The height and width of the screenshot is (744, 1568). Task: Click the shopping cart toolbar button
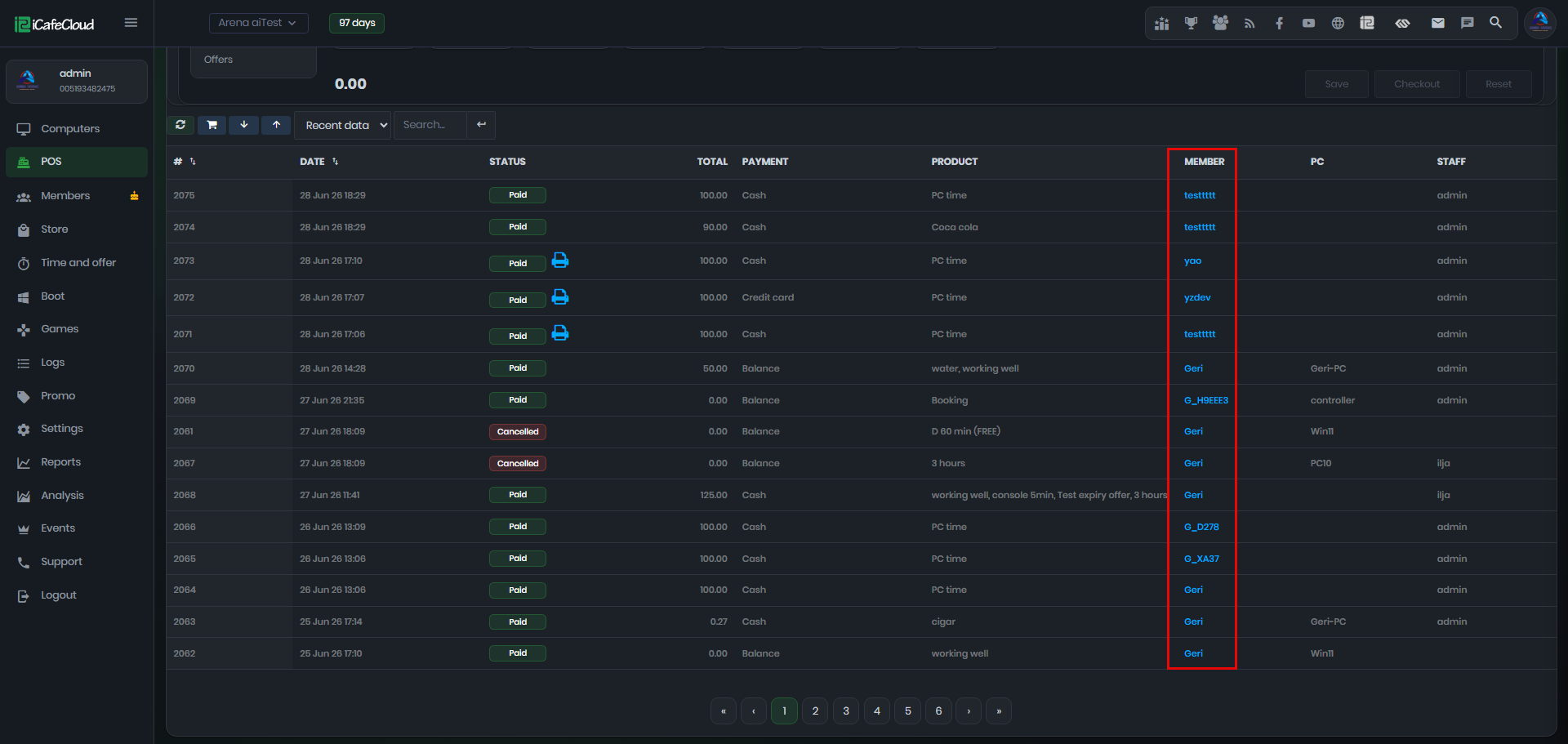(212, 125)
